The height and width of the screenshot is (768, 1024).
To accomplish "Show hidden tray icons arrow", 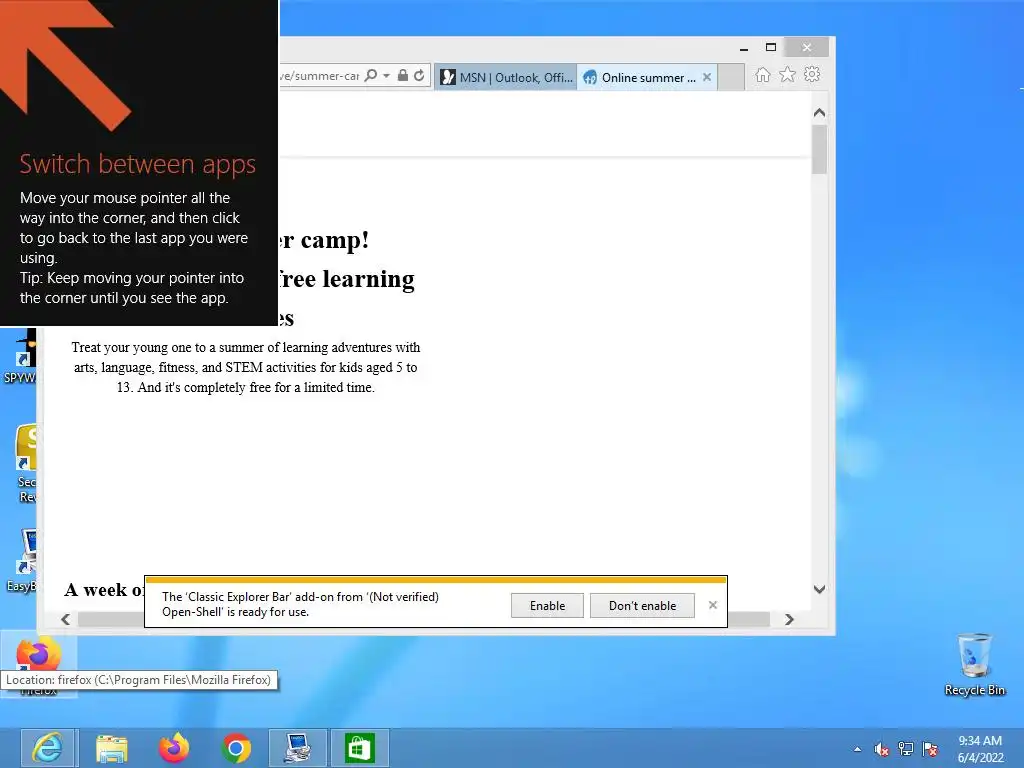I will [857, 749].
